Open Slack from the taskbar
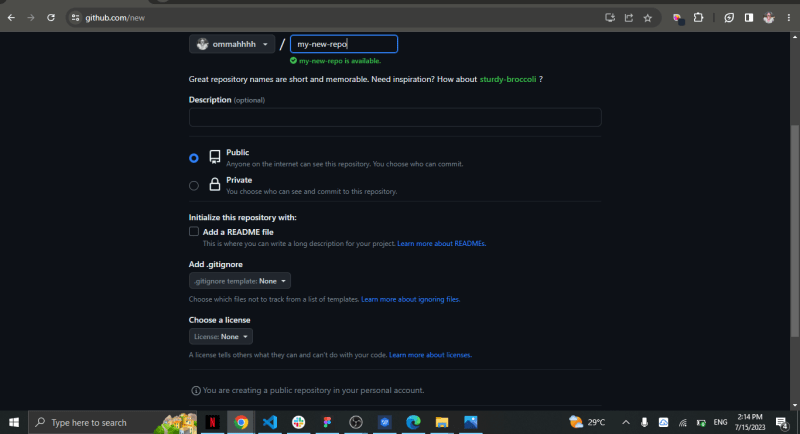 (x=298, y=422)
